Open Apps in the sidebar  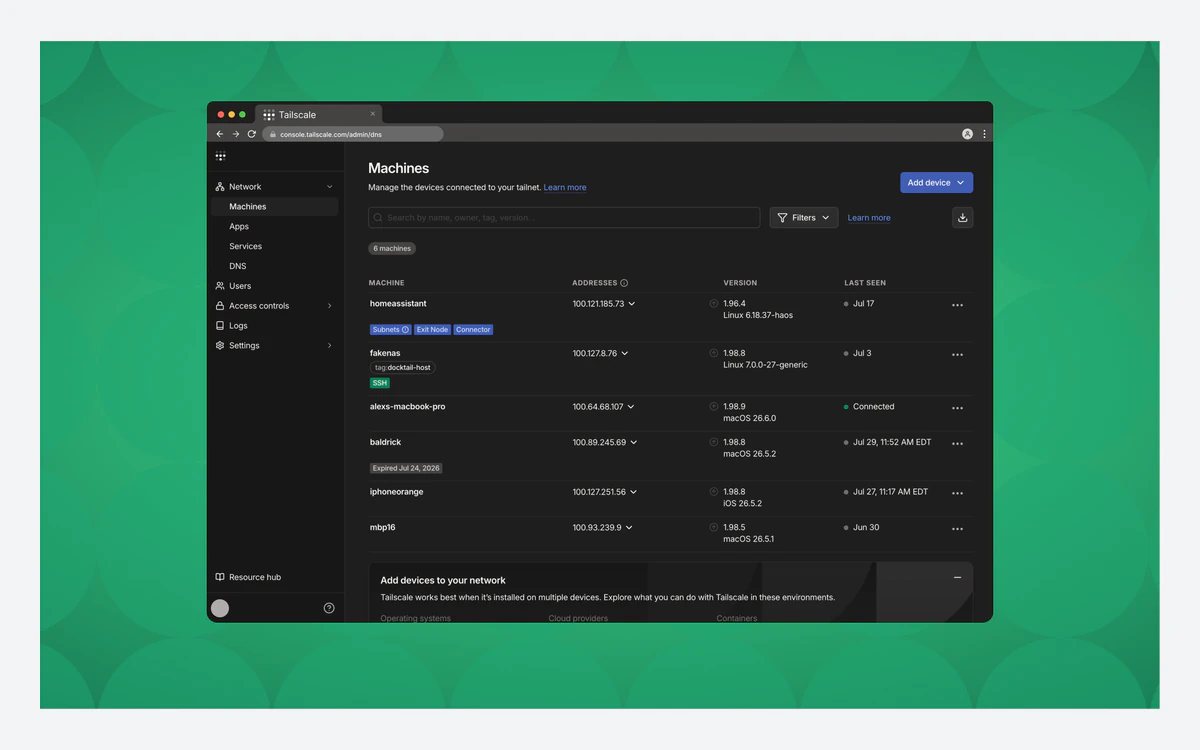coord(239,227)
